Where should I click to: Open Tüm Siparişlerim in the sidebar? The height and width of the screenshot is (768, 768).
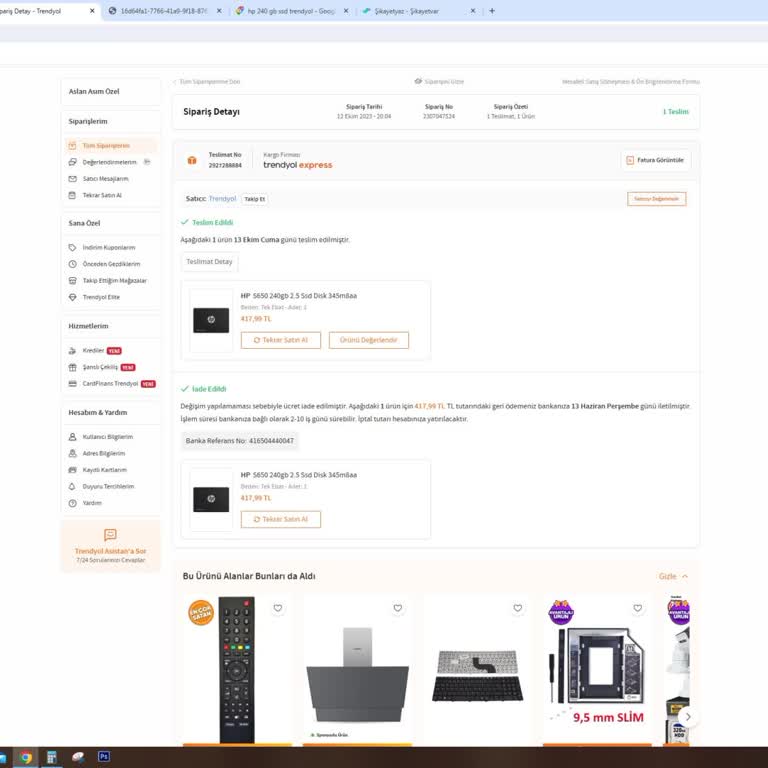pyautogui.click(x=106, y=145)
